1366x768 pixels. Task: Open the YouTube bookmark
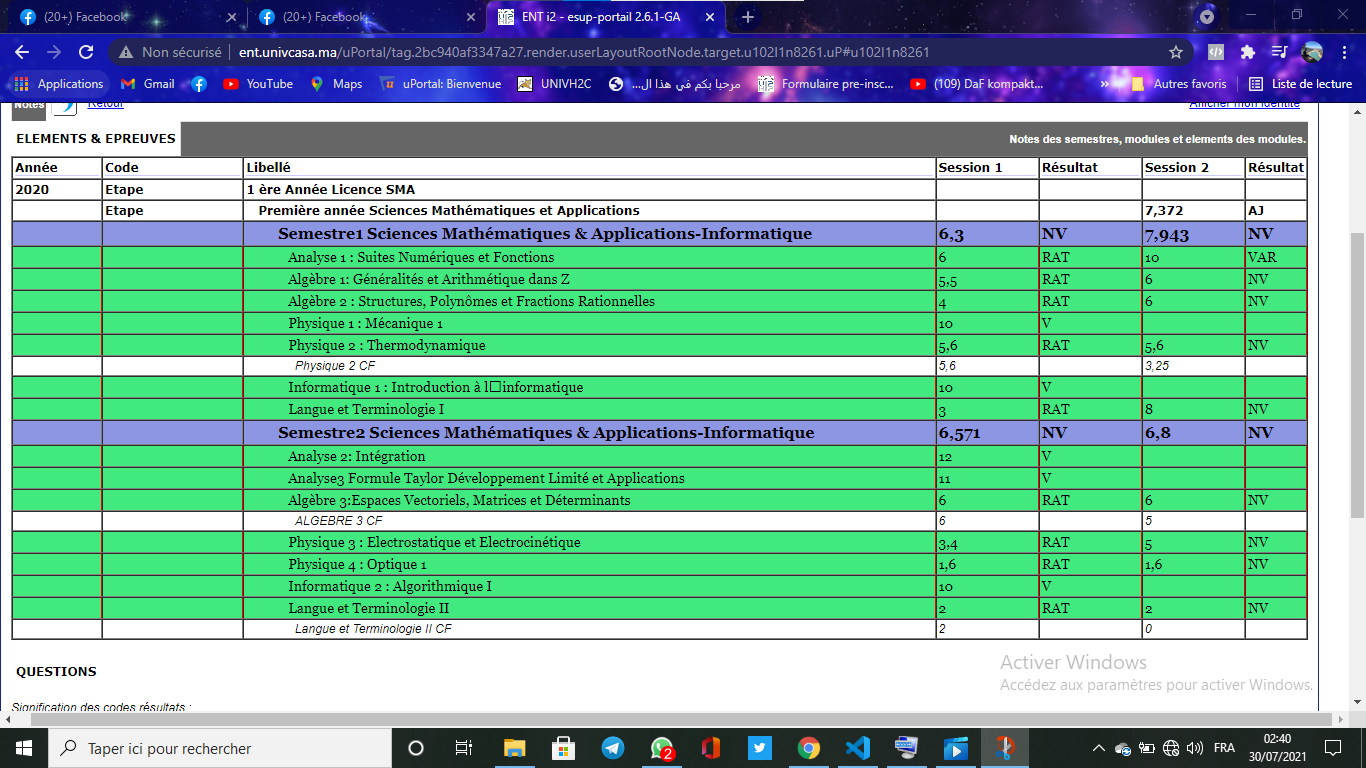258,84
